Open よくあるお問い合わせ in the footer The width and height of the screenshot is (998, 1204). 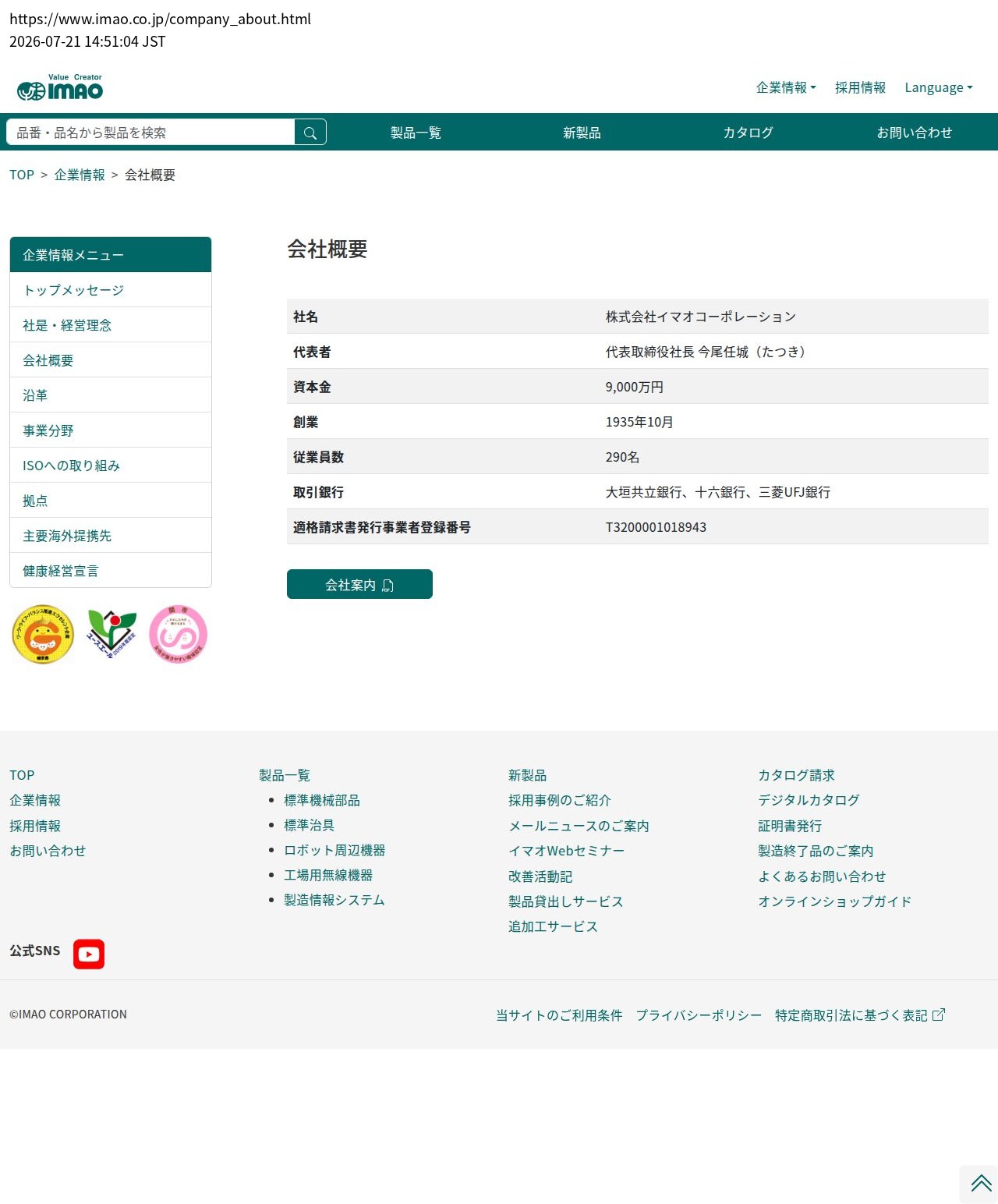click(822, 876)
